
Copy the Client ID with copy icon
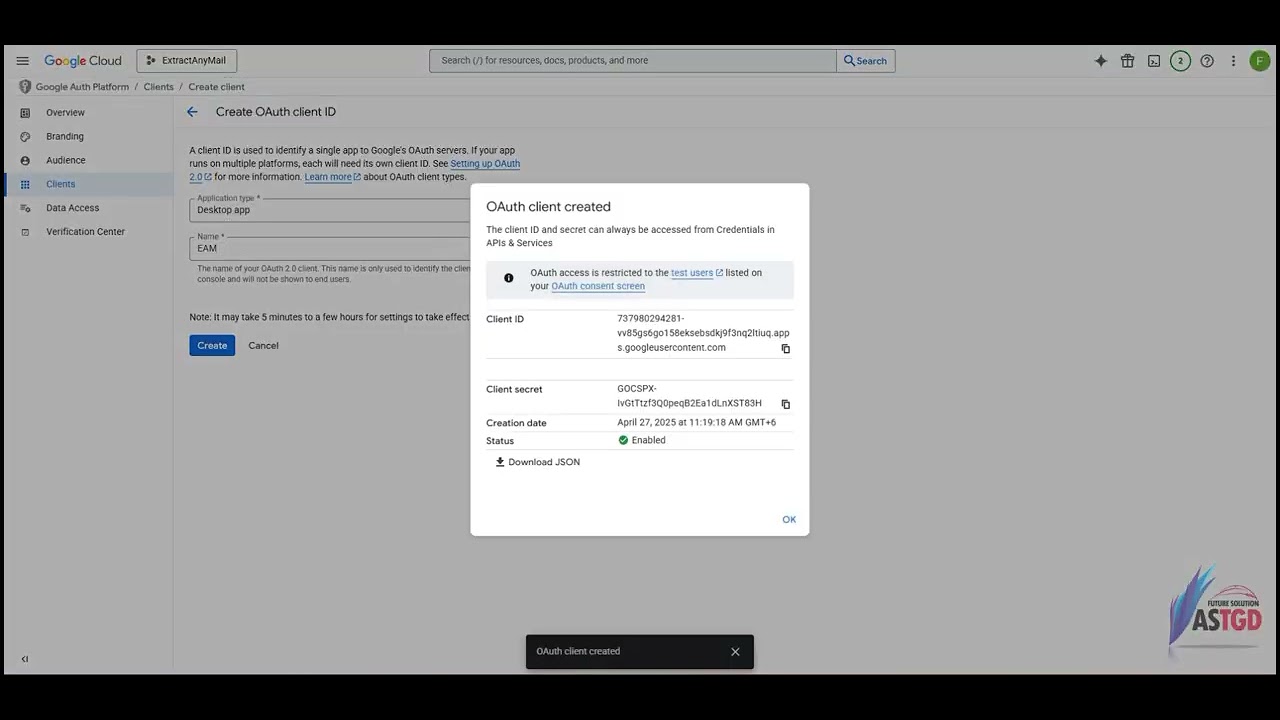click(x=785, y=349)
